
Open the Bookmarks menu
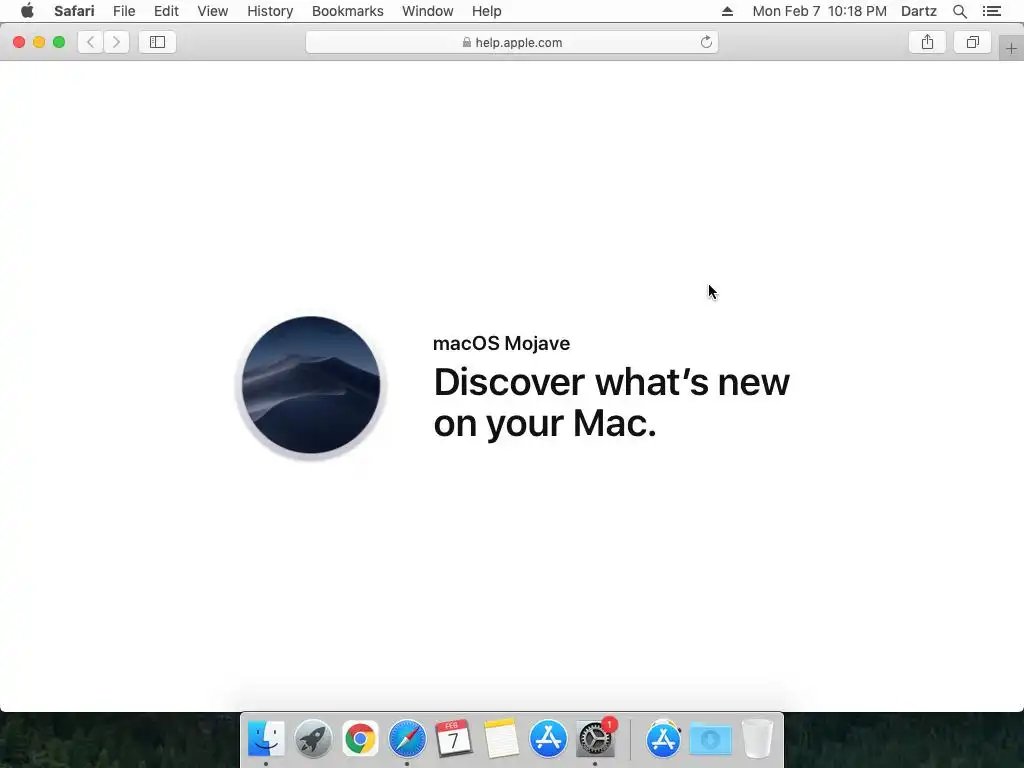pyautogui.click(x=347, y=11)
